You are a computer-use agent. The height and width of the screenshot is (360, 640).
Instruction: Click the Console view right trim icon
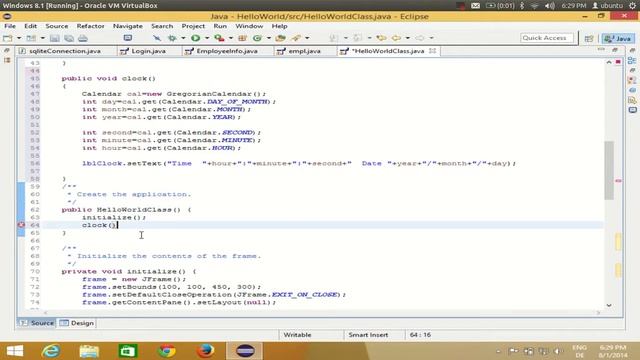633,110
